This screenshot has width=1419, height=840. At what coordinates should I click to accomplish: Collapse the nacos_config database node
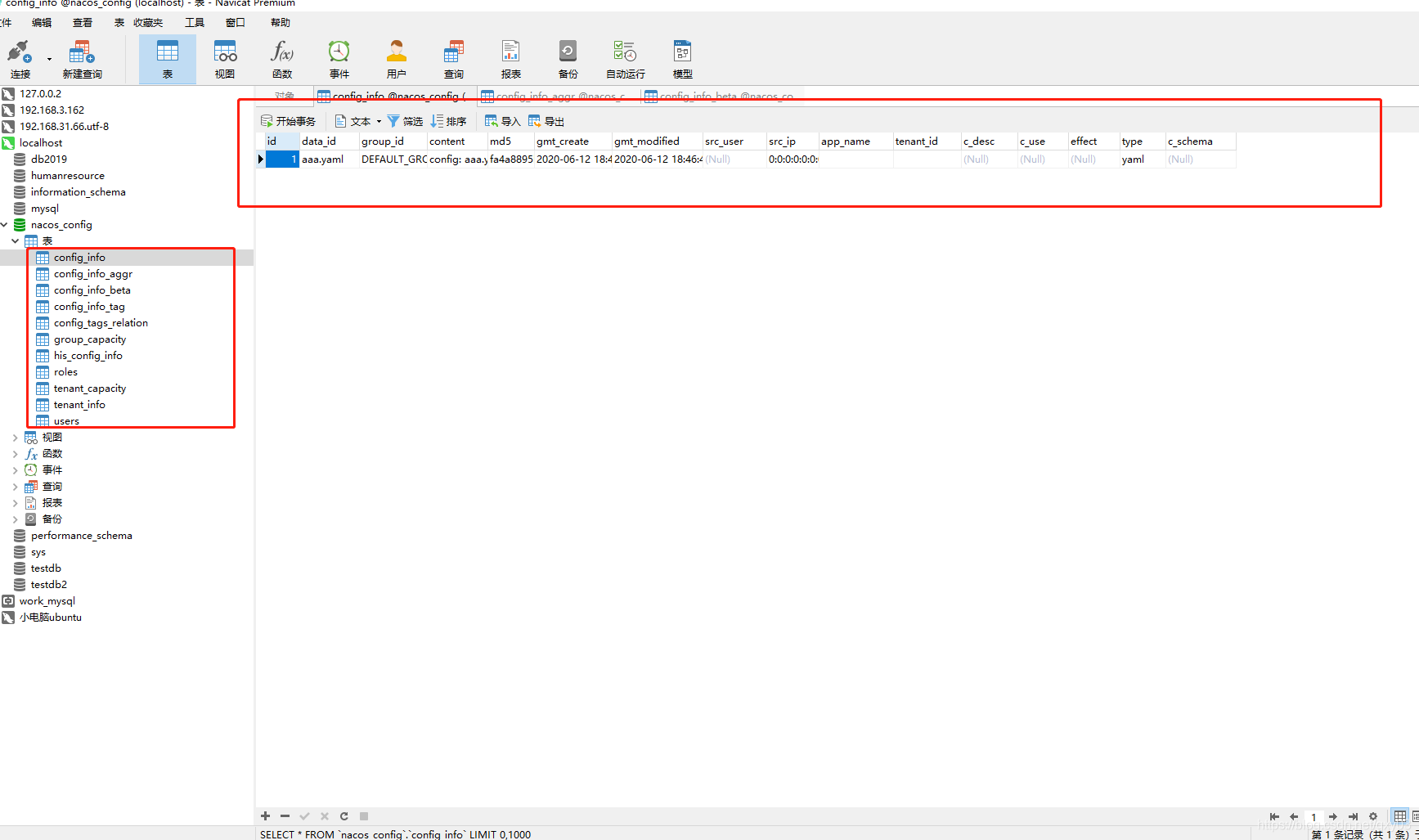[5, 225]
